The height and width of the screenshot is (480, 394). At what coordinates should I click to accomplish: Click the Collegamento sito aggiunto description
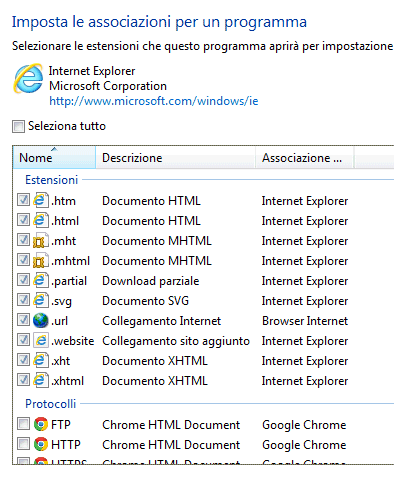tap(176, 341)
